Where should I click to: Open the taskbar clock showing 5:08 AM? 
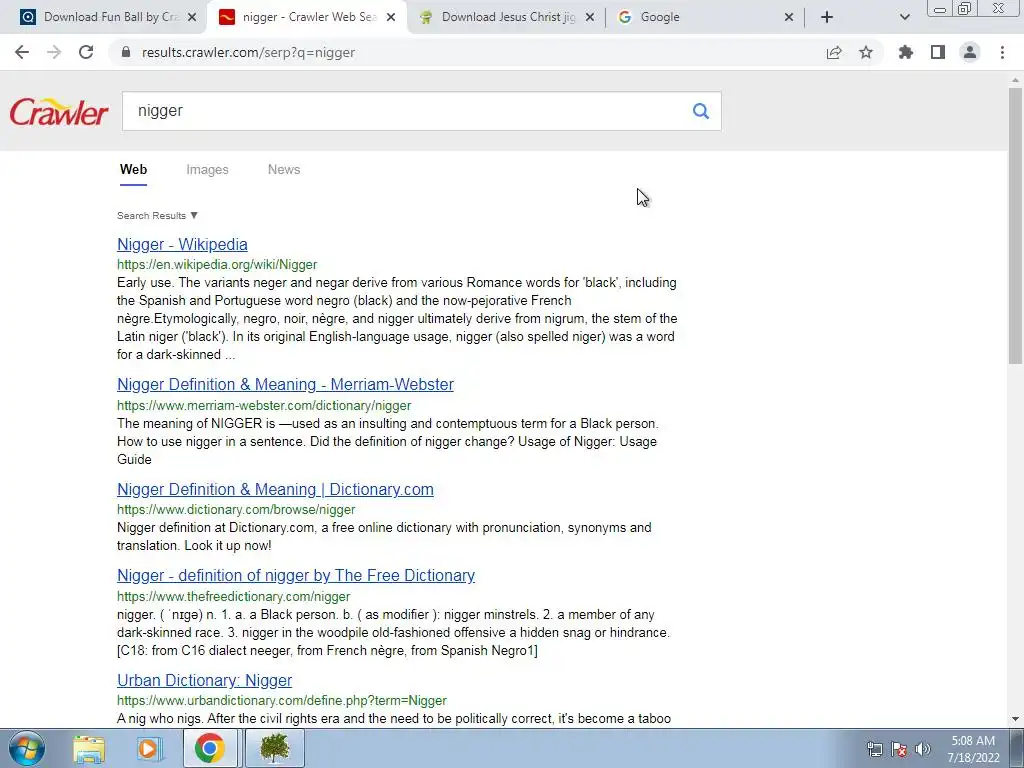973,749
